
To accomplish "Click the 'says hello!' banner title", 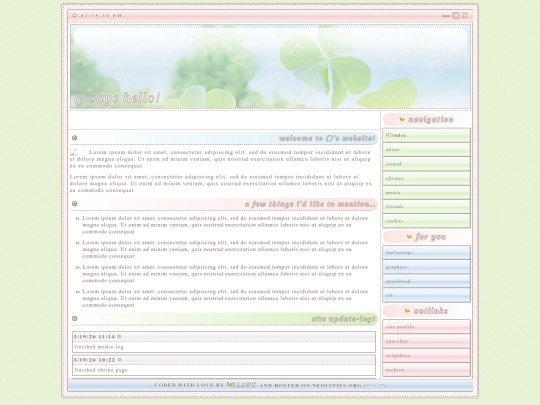I will click(117, 98).
